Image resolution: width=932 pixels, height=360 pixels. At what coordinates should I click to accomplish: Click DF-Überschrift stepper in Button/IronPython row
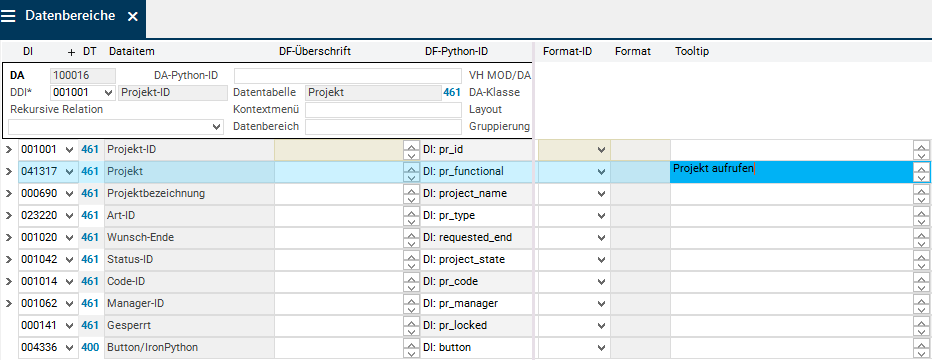click(411, 348)
